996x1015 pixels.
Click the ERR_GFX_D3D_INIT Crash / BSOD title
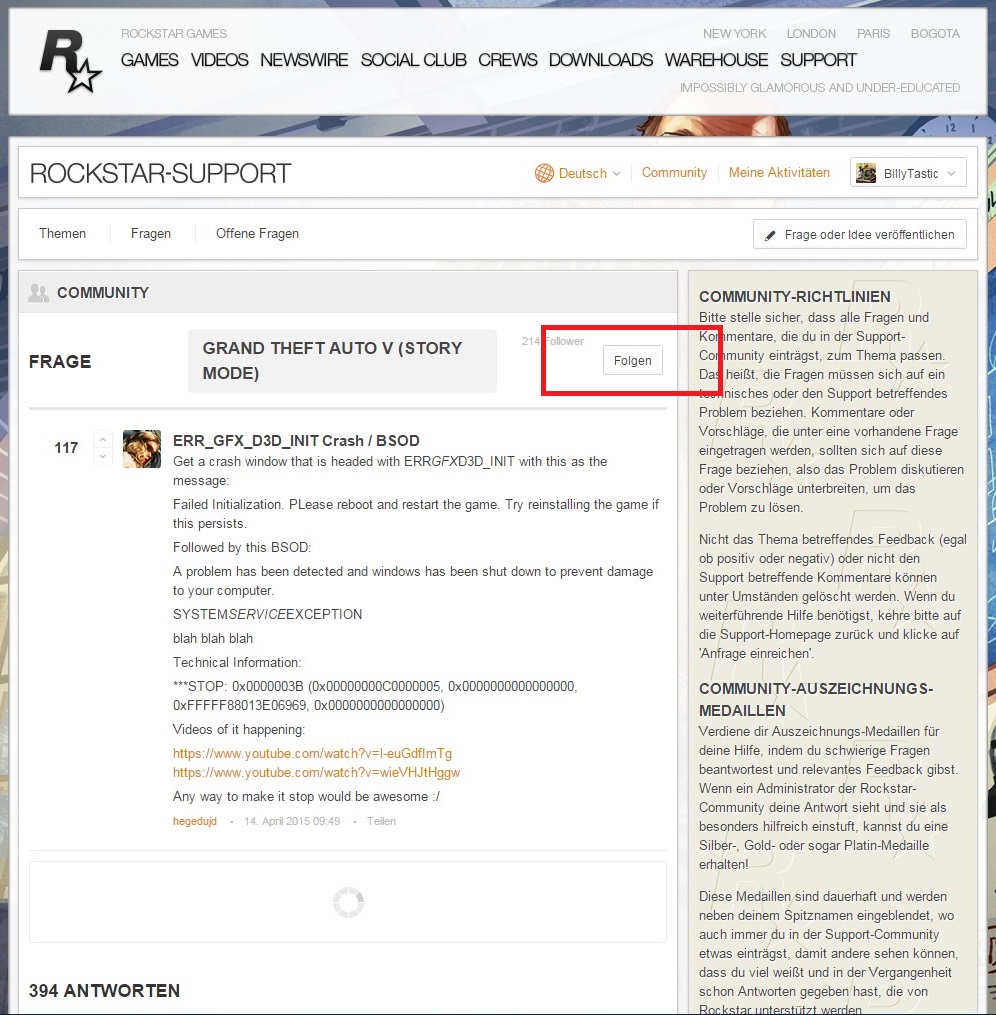click(x=296, y=441)
